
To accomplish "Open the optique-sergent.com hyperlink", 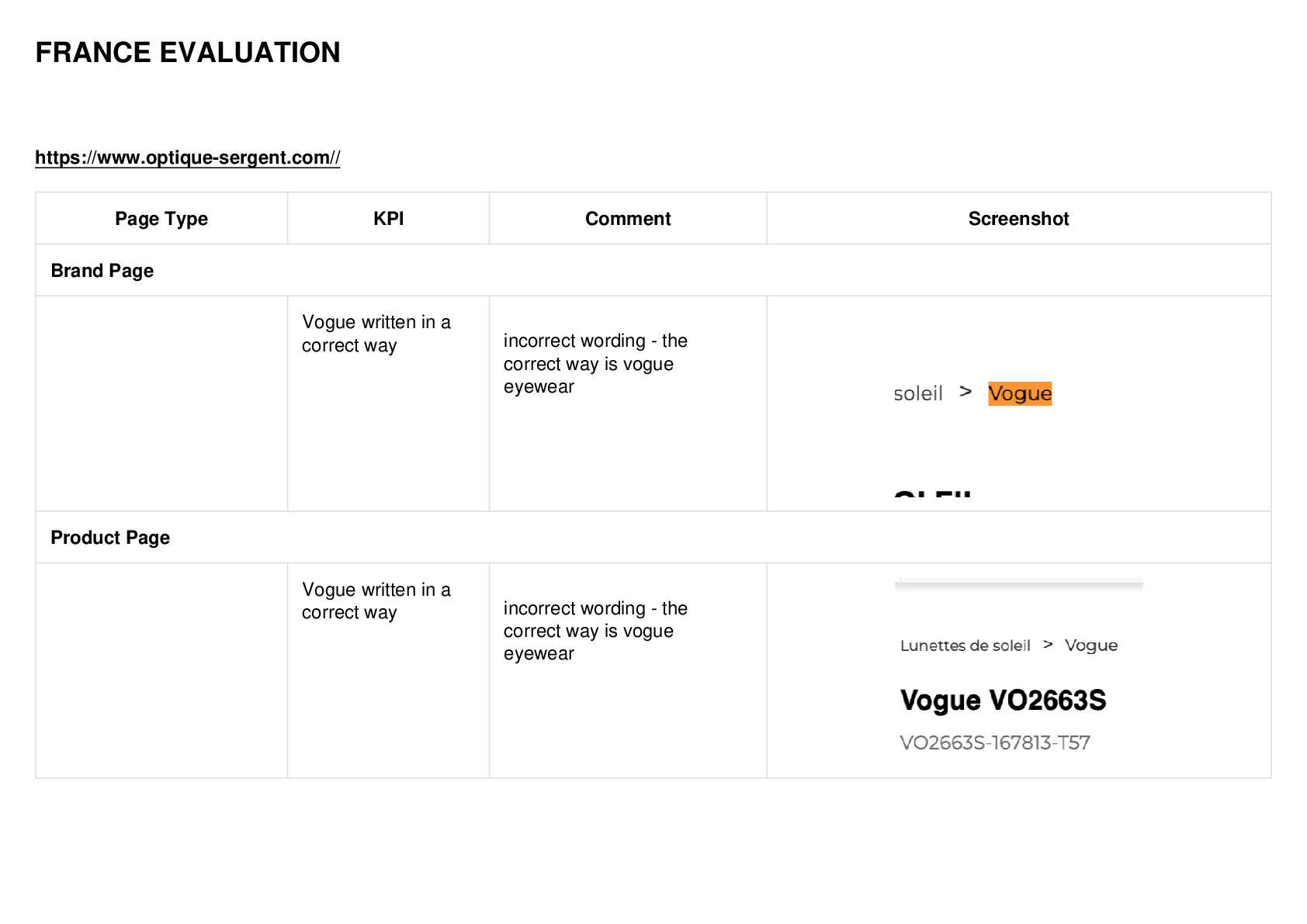I will coord(187,157).
